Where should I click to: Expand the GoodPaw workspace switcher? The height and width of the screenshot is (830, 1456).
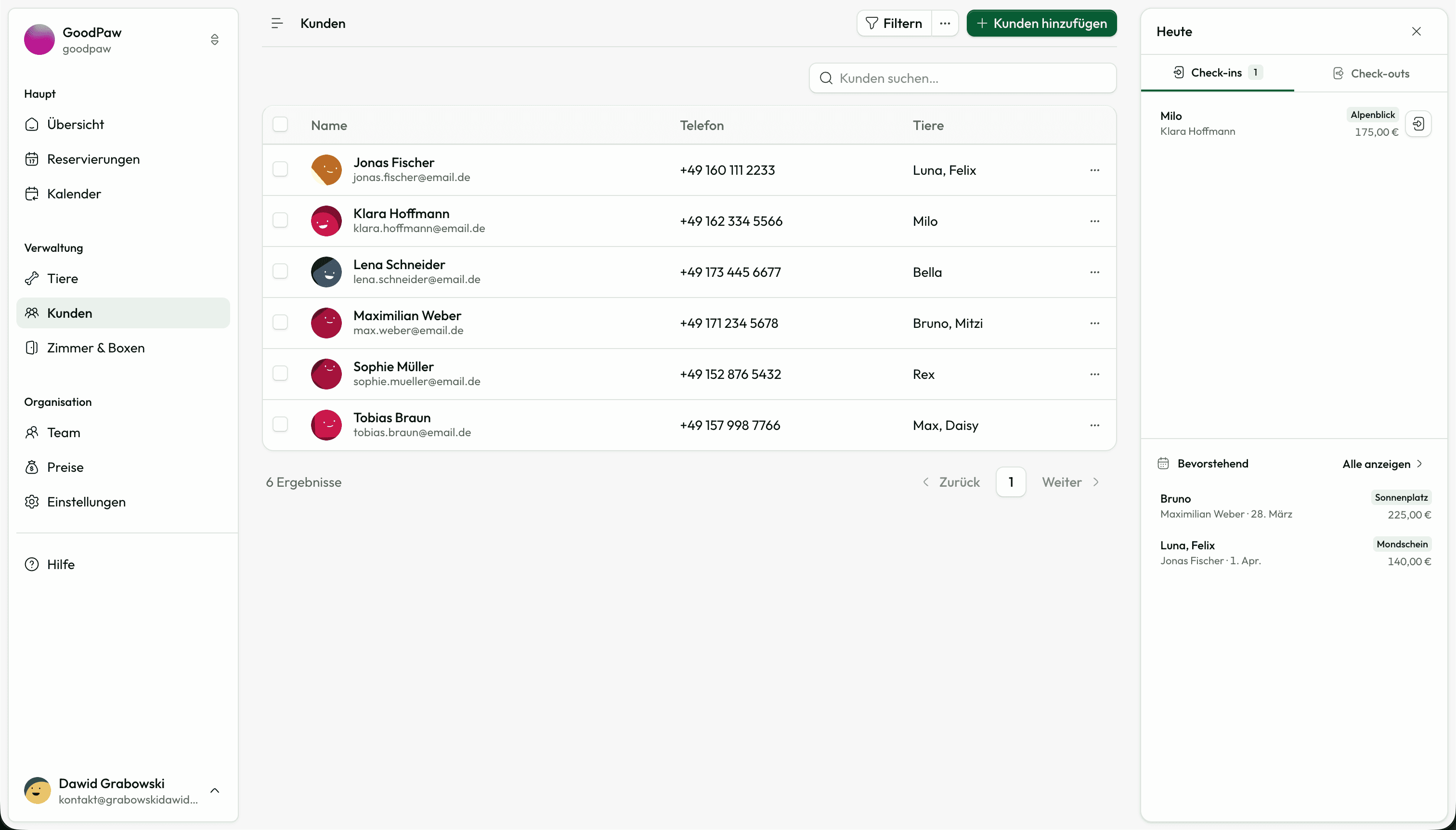coord(214,39)
